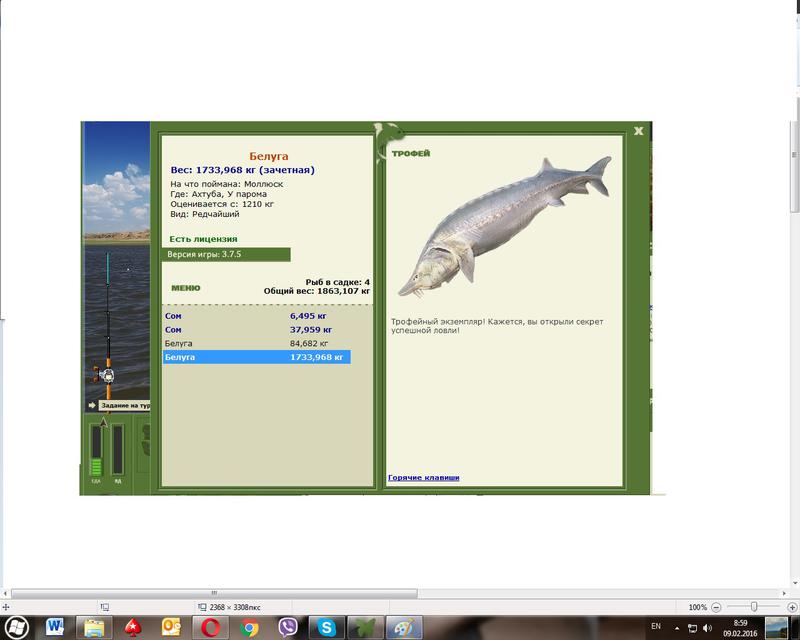The width and height of the screenshot is (800, 640).
Task: Open the МЕНЮ menu
Action: (186, 288)
